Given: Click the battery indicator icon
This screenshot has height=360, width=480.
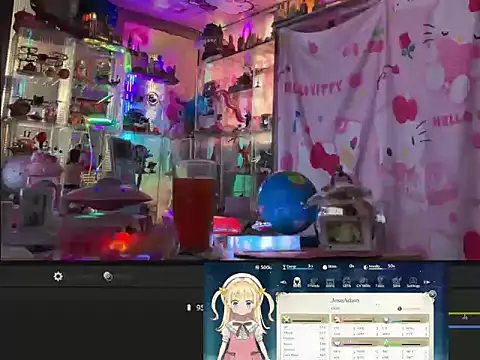Looking at the screenshot, I should coord(189,307).
